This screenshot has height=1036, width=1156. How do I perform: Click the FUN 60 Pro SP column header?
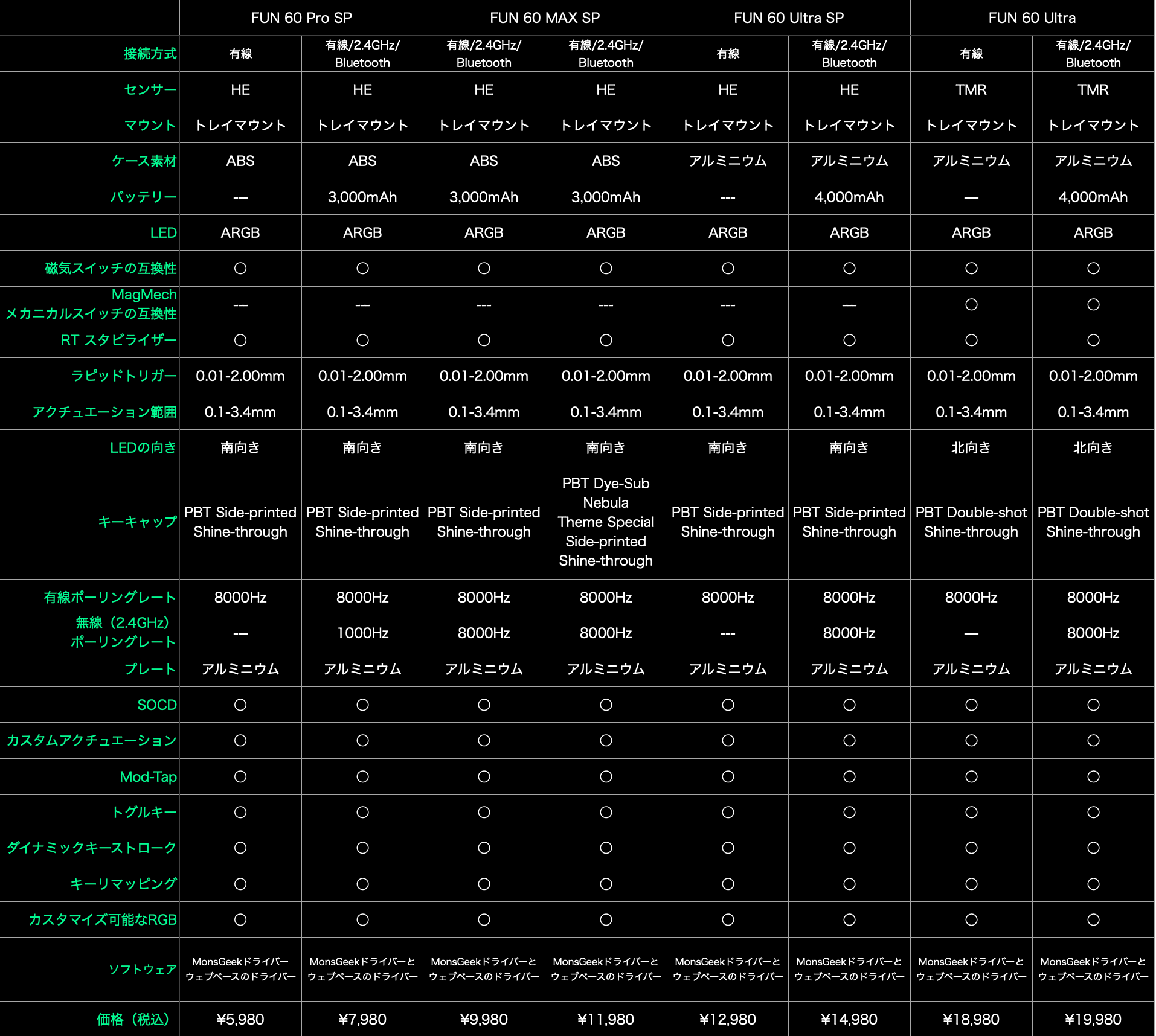click(301, 18)
